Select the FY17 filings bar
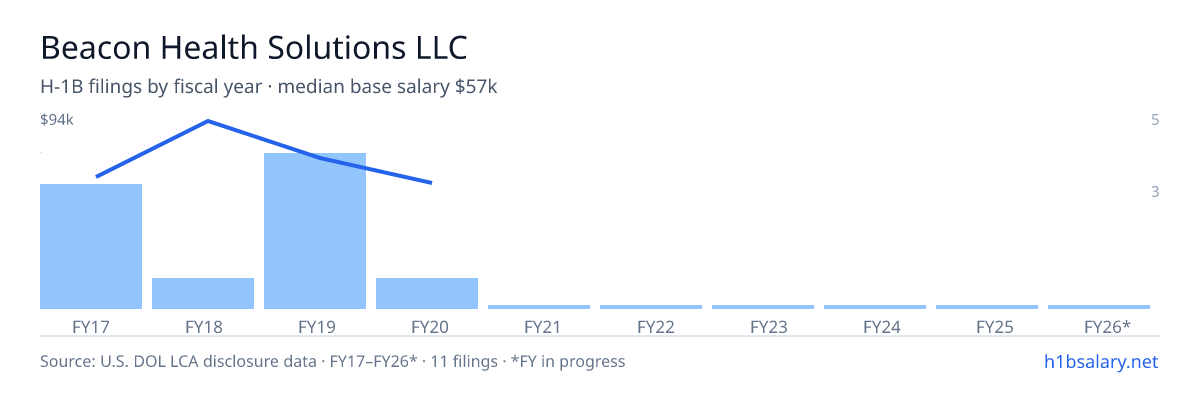 tap(91, 246)
